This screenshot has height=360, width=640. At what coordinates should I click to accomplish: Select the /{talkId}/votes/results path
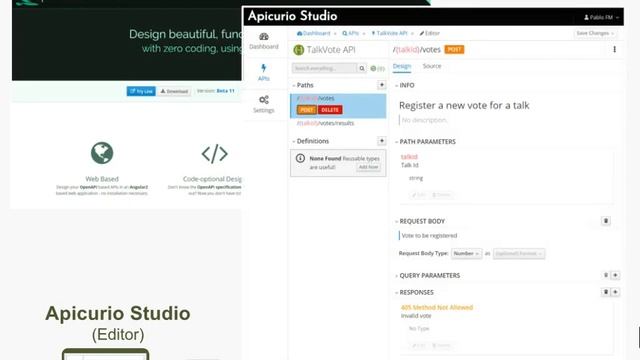[325, 123]
